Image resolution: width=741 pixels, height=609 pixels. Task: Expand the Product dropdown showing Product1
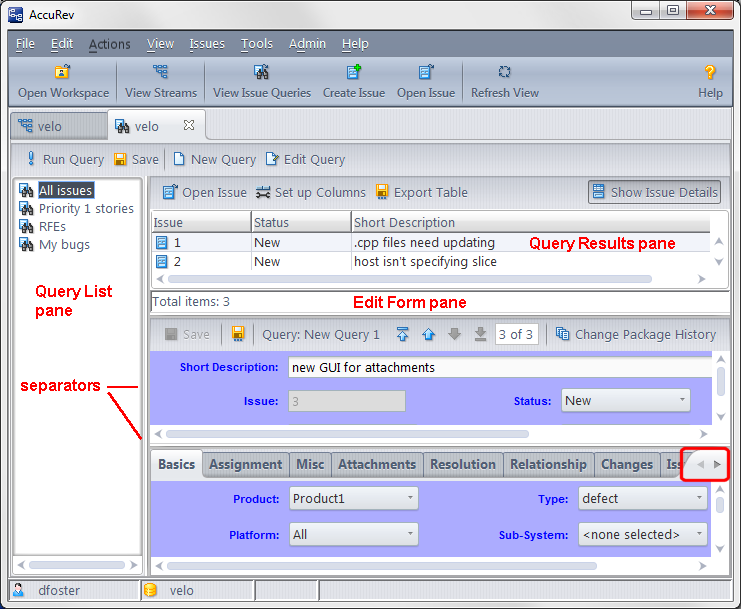[354, 498]
